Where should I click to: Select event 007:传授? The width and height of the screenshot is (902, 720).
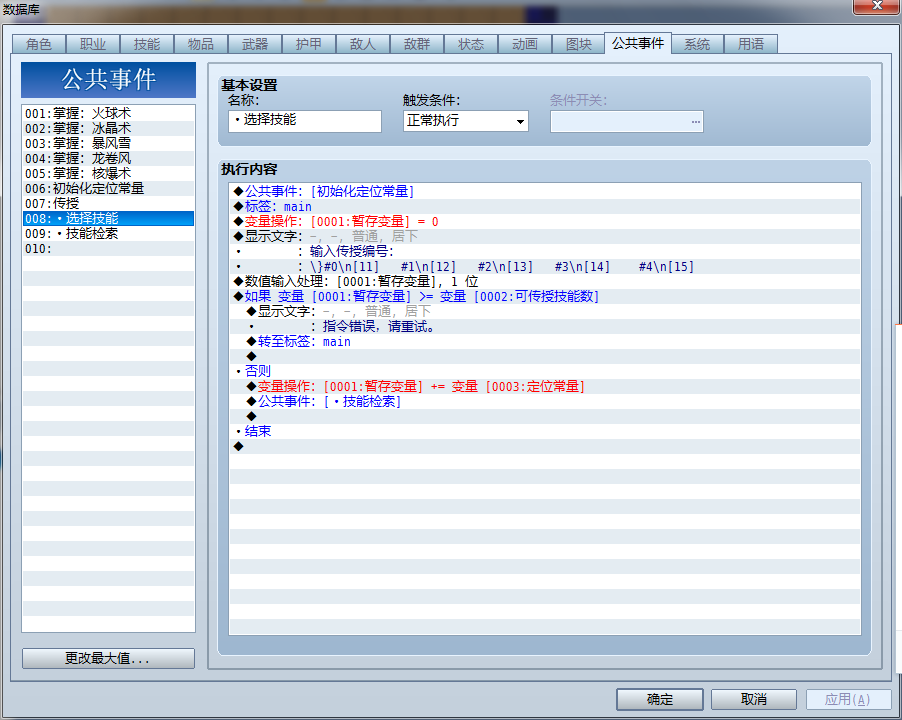click(108, 203)
